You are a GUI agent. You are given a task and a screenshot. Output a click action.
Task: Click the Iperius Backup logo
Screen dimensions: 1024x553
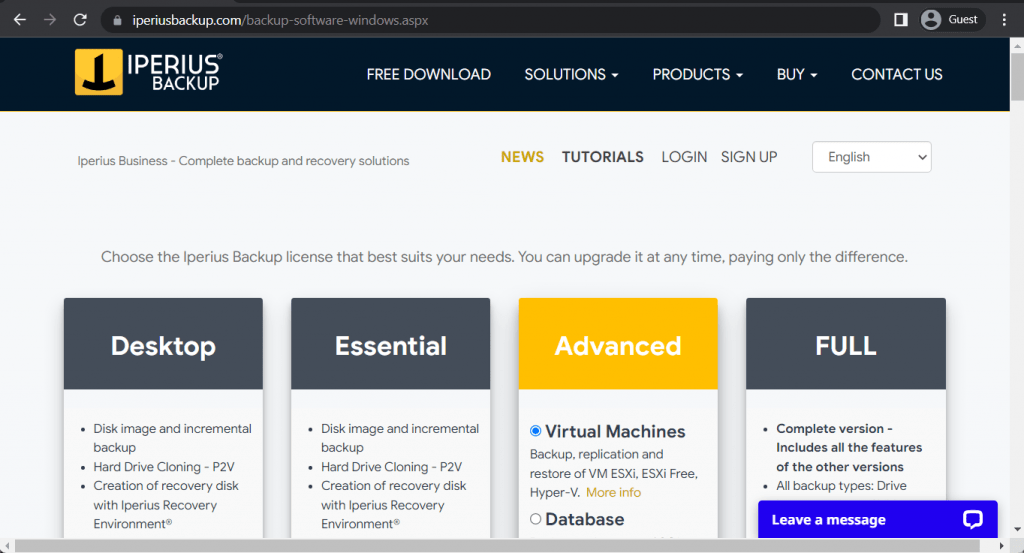(x=148, y=73)
